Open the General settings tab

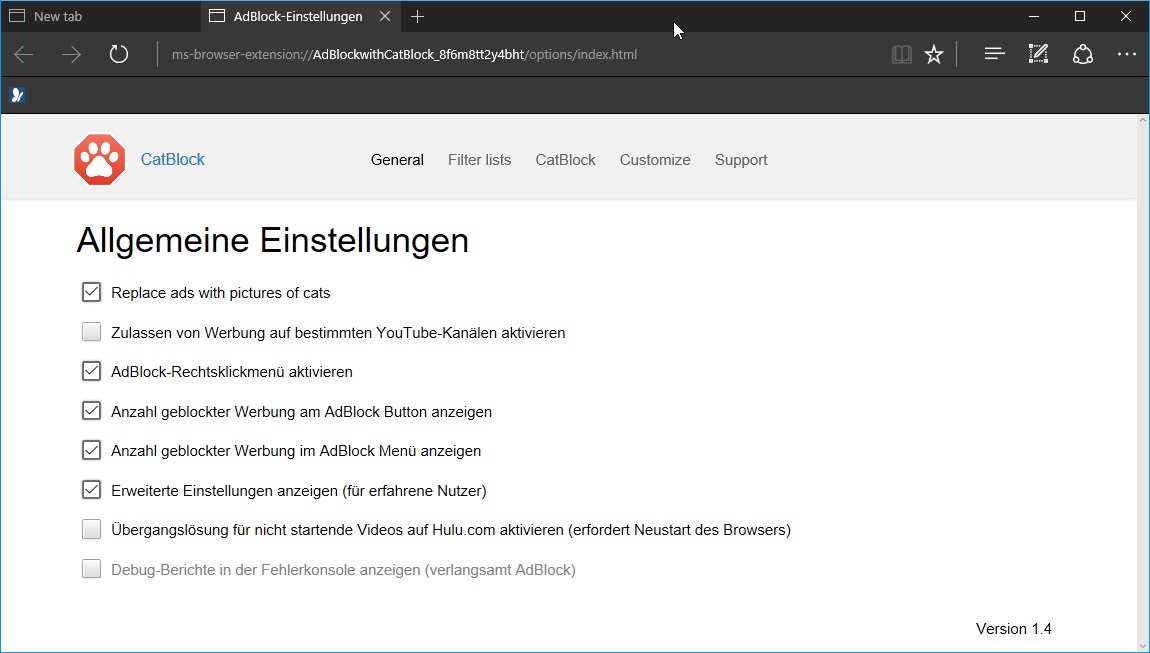[x=398, y=160]
